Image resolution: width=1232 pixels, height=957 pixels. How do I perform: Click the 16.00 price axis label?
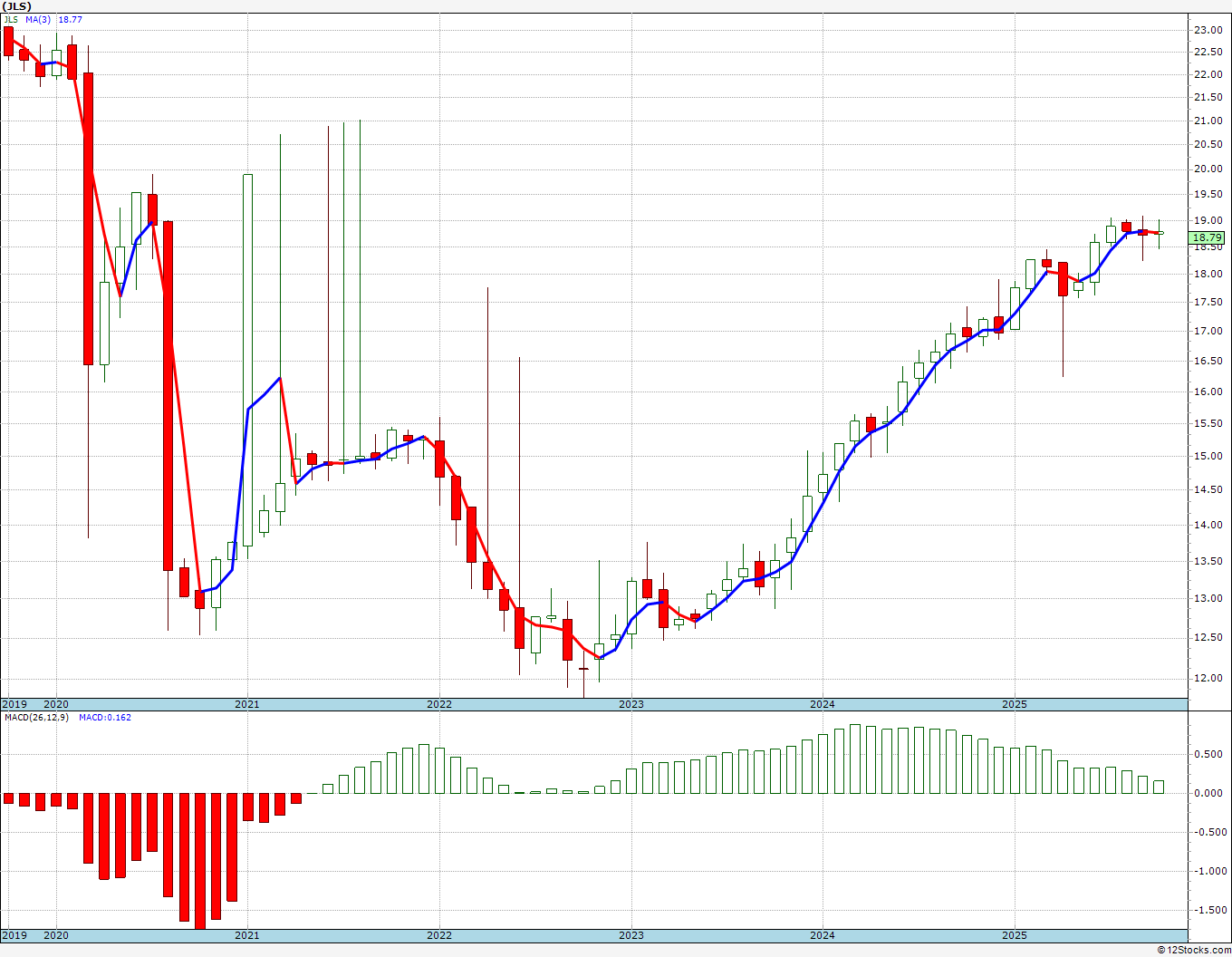pos(1208,391)
